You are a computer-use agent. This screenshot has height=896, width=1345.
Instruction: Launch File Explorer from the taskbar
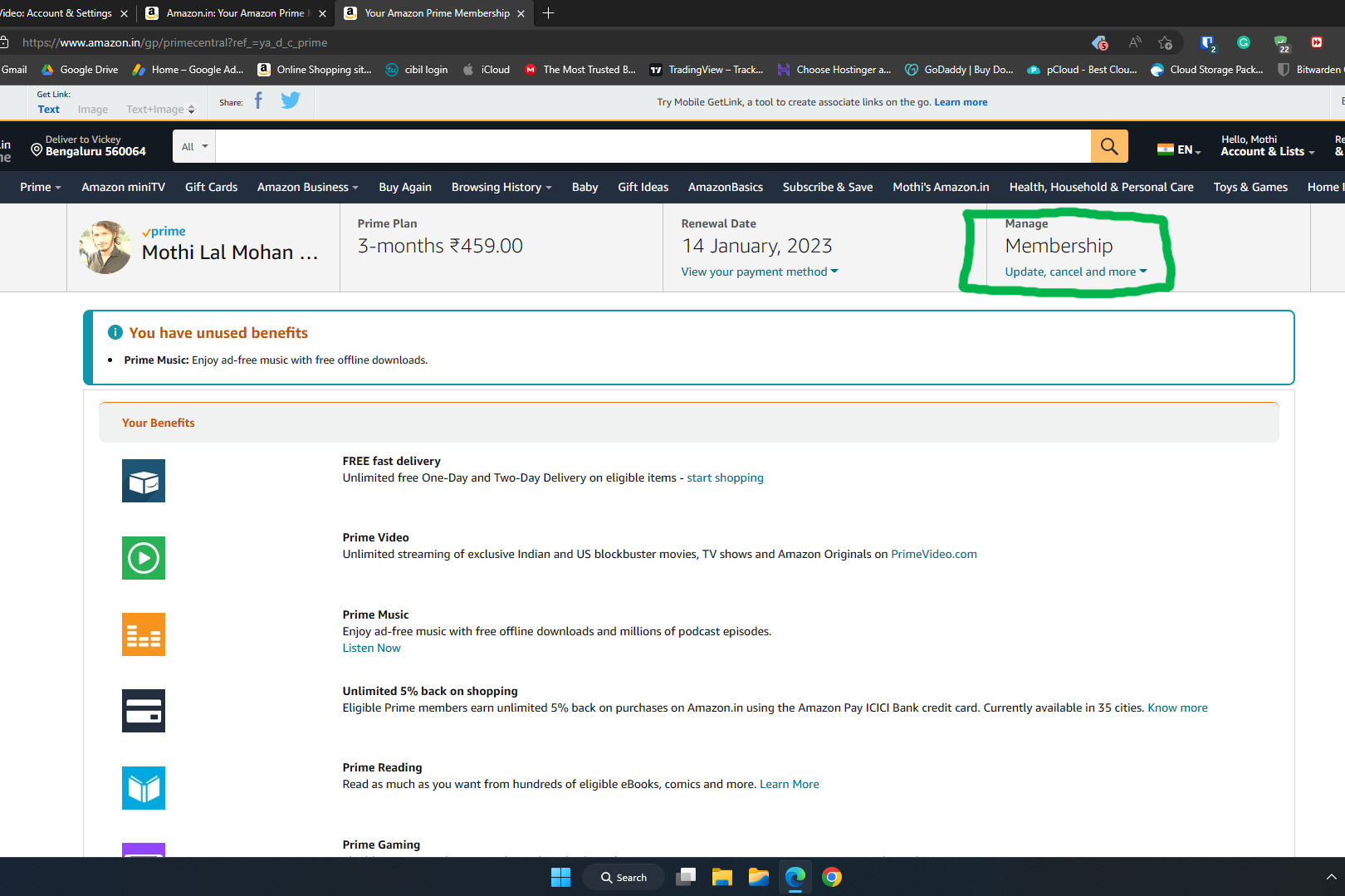pos(722,877)
